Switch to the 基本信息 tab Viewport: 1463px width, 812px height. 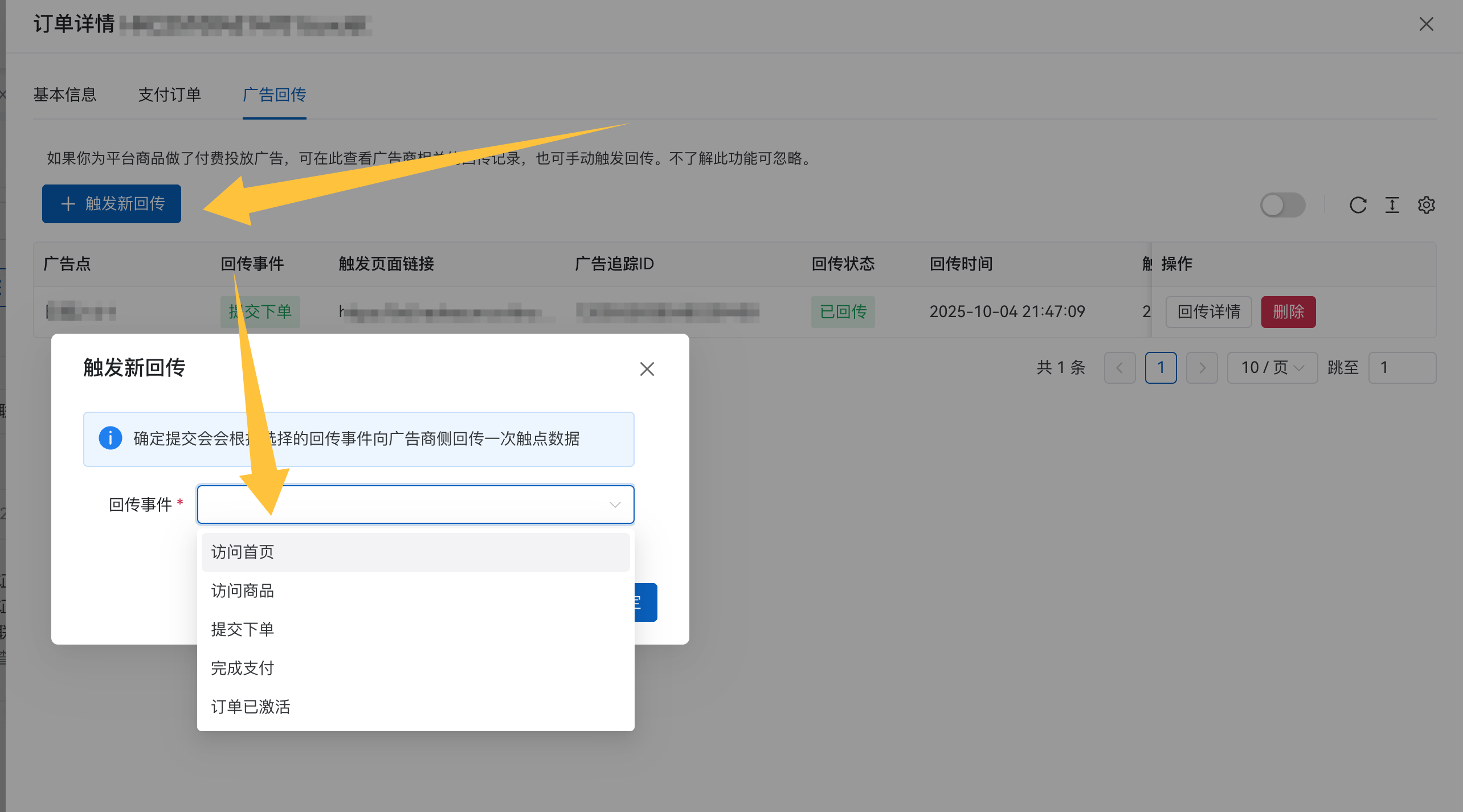point(65,95)
